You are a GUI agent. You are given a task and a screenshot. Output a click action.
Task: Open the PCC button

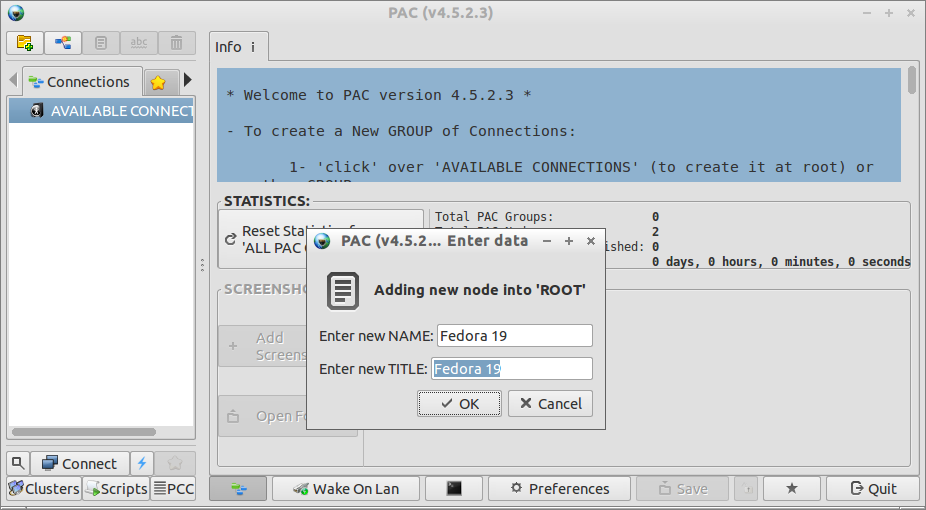174,489
